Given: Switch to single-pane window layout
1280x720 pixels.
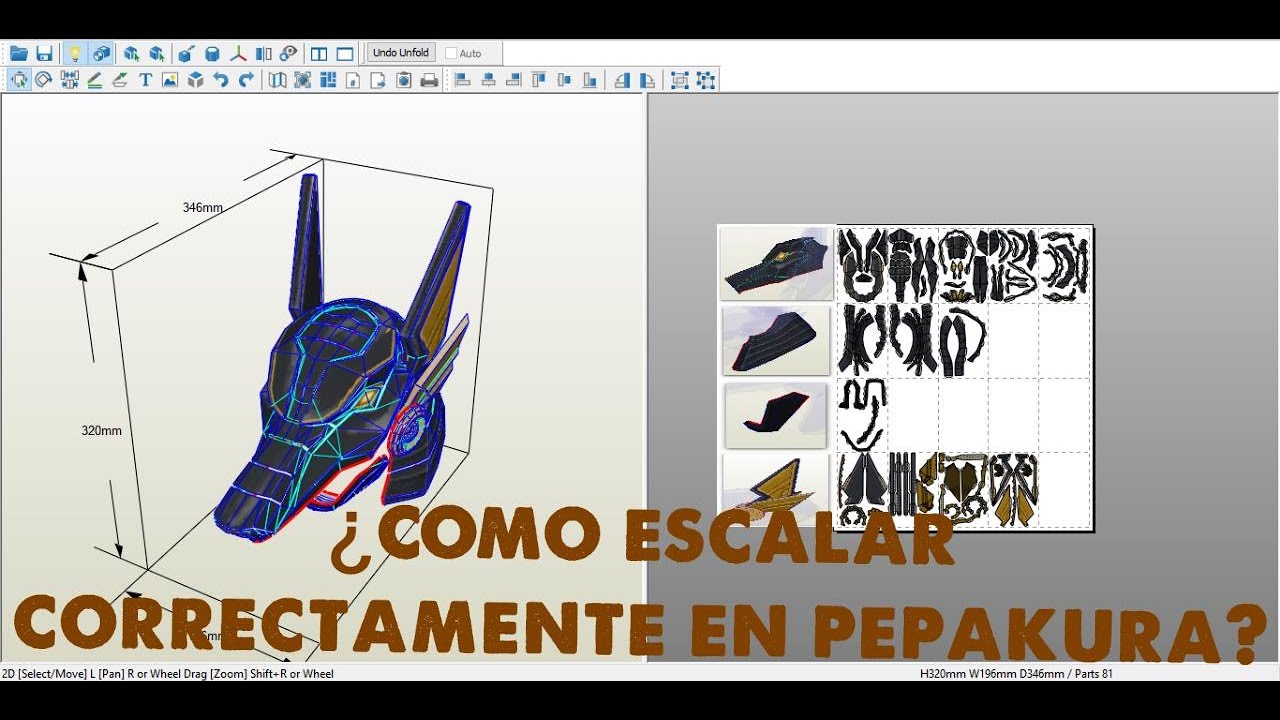Looking at the screenshot, I should point(345,53).
